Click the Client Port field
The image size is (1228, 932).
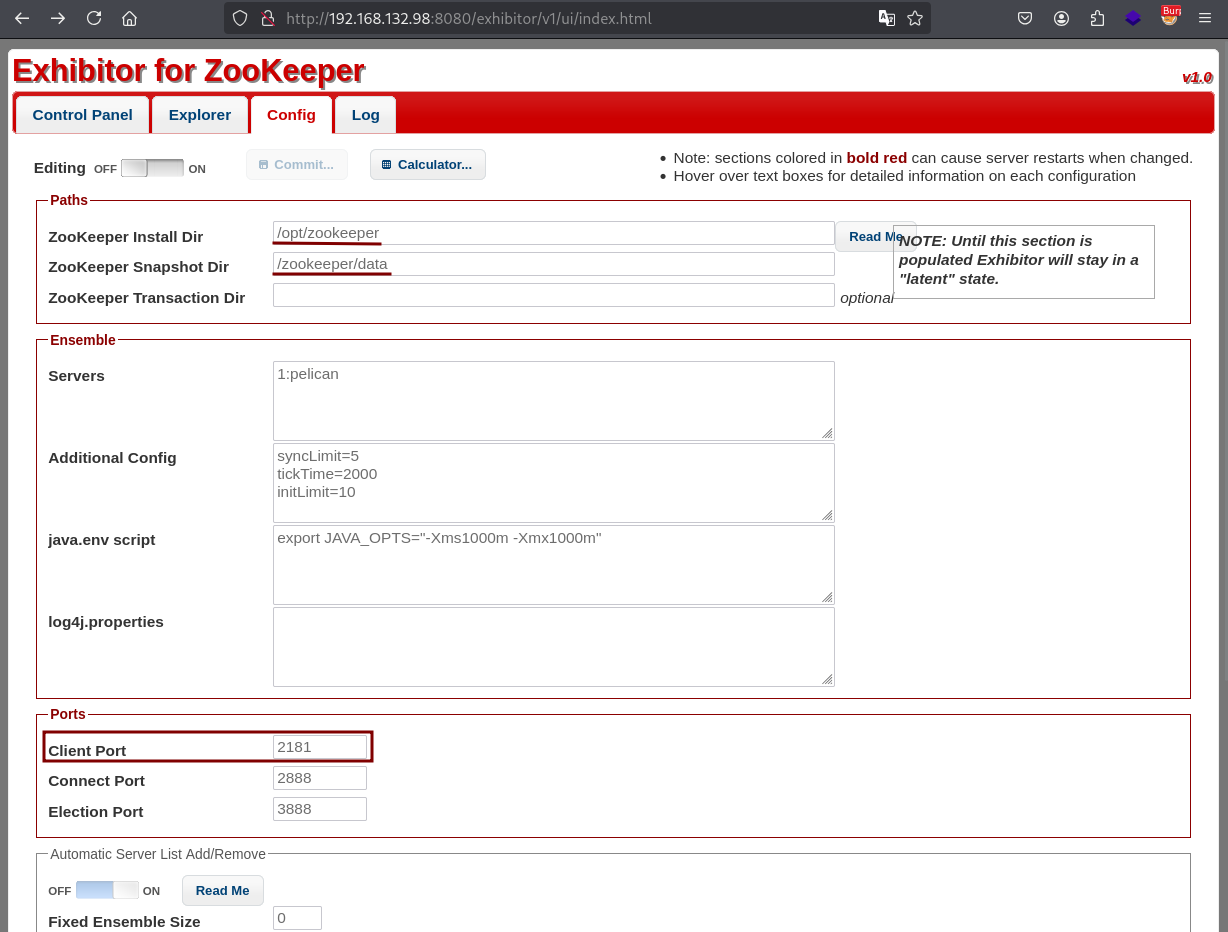point(320,747)
